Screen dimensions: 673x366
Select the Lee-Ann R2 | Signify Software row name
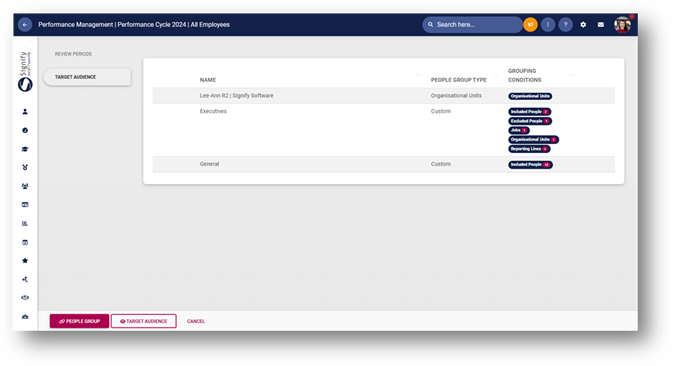[x=236, y=96]
